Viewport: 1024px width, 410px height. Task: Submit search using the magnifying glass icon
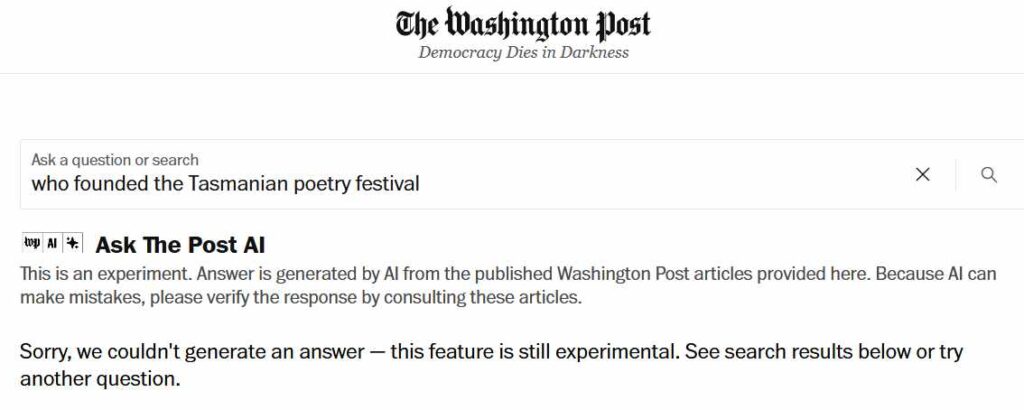pyautogui.click(x=989, y=174)
